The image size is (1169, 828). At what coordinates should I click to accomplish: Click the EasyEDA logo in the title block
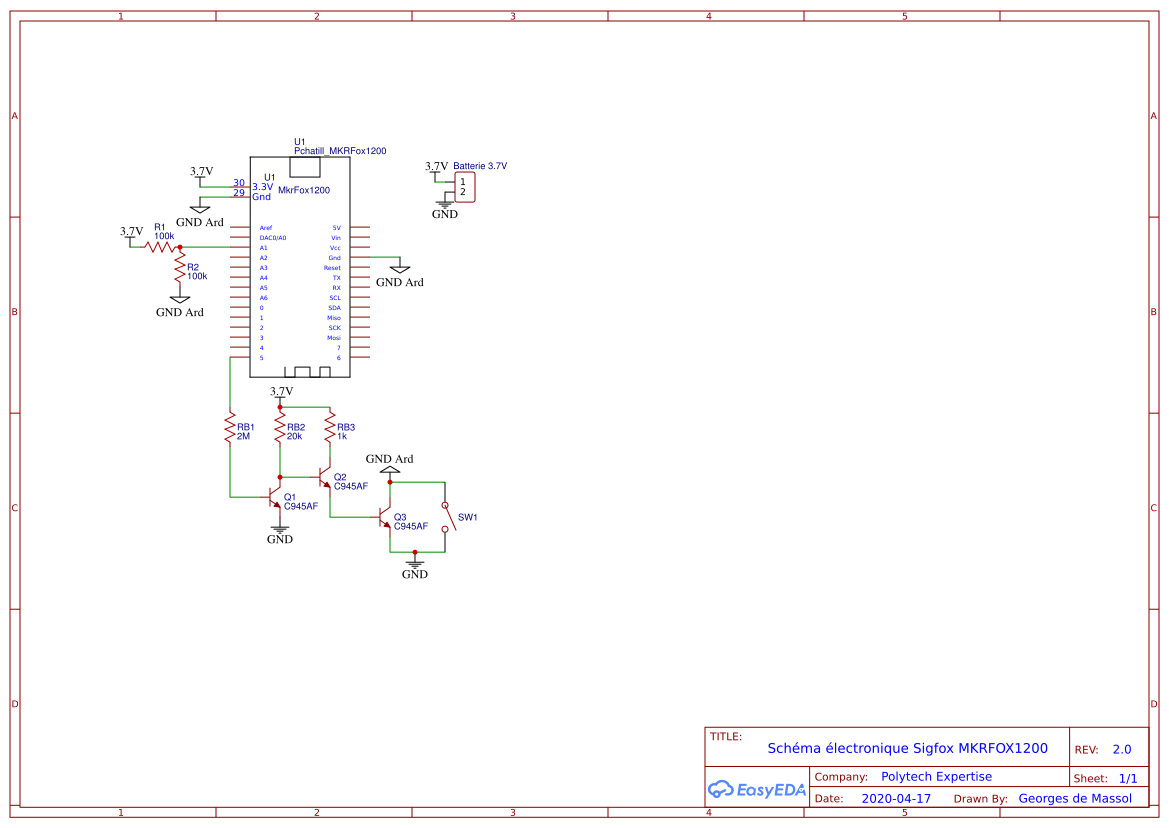tap(756, 789)
